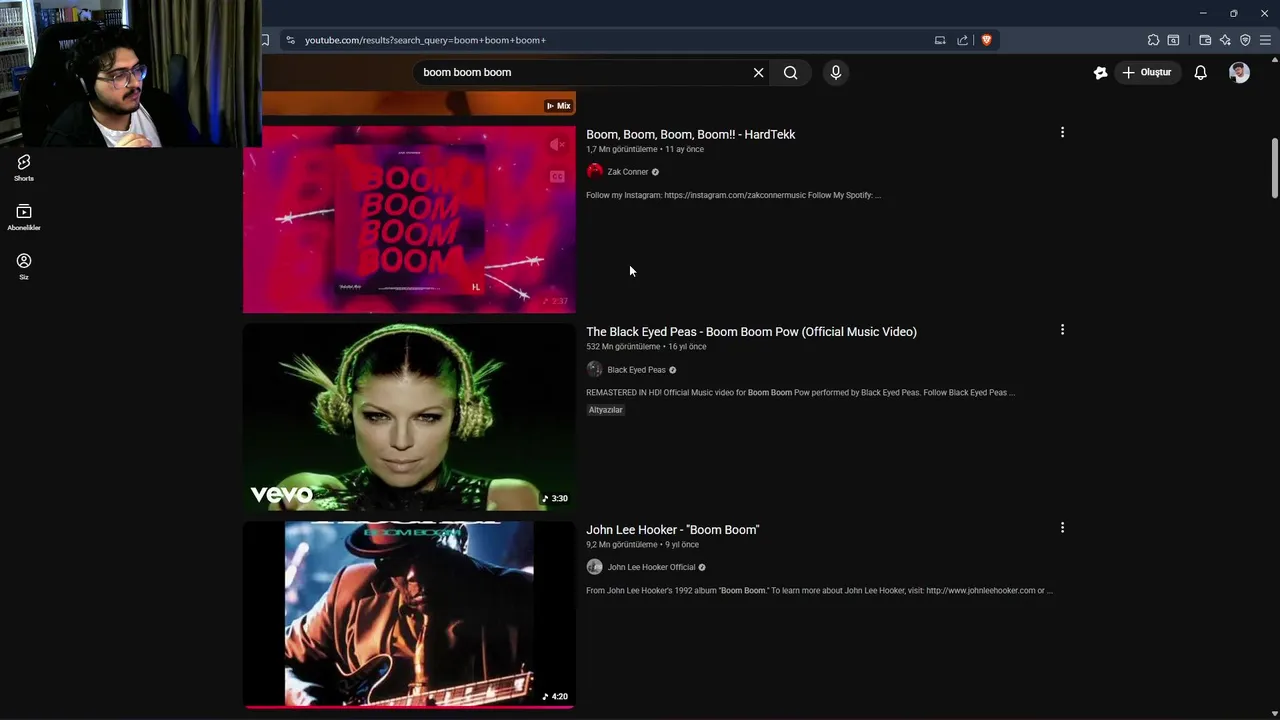Viewport: 1280px width, 720px height.
Task: Play the HardTekk Boom Boom thumbnail
Action: point(409,219)
